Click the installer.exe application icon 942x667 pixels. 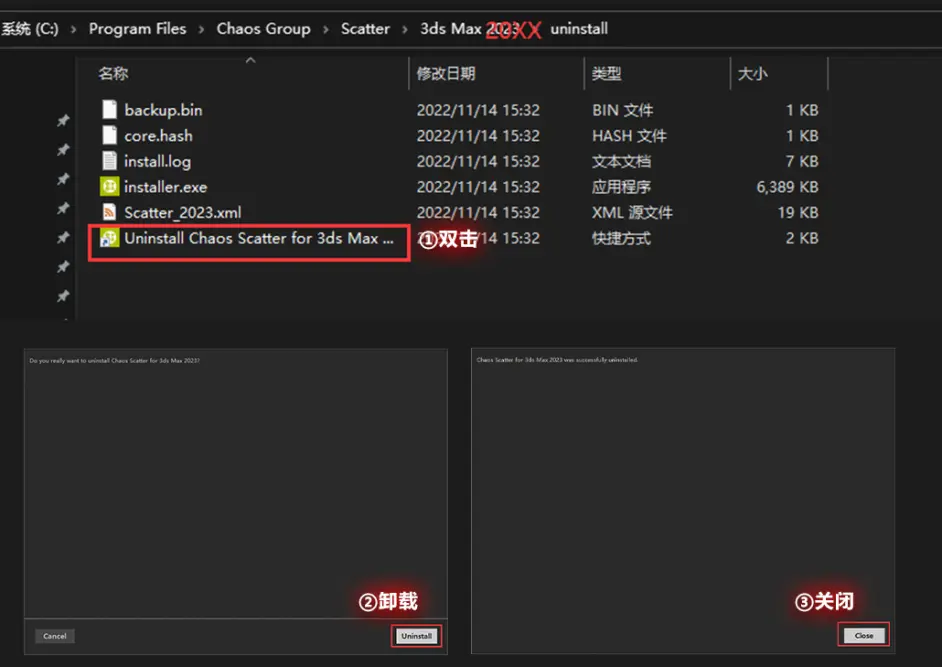click(109, 187)
